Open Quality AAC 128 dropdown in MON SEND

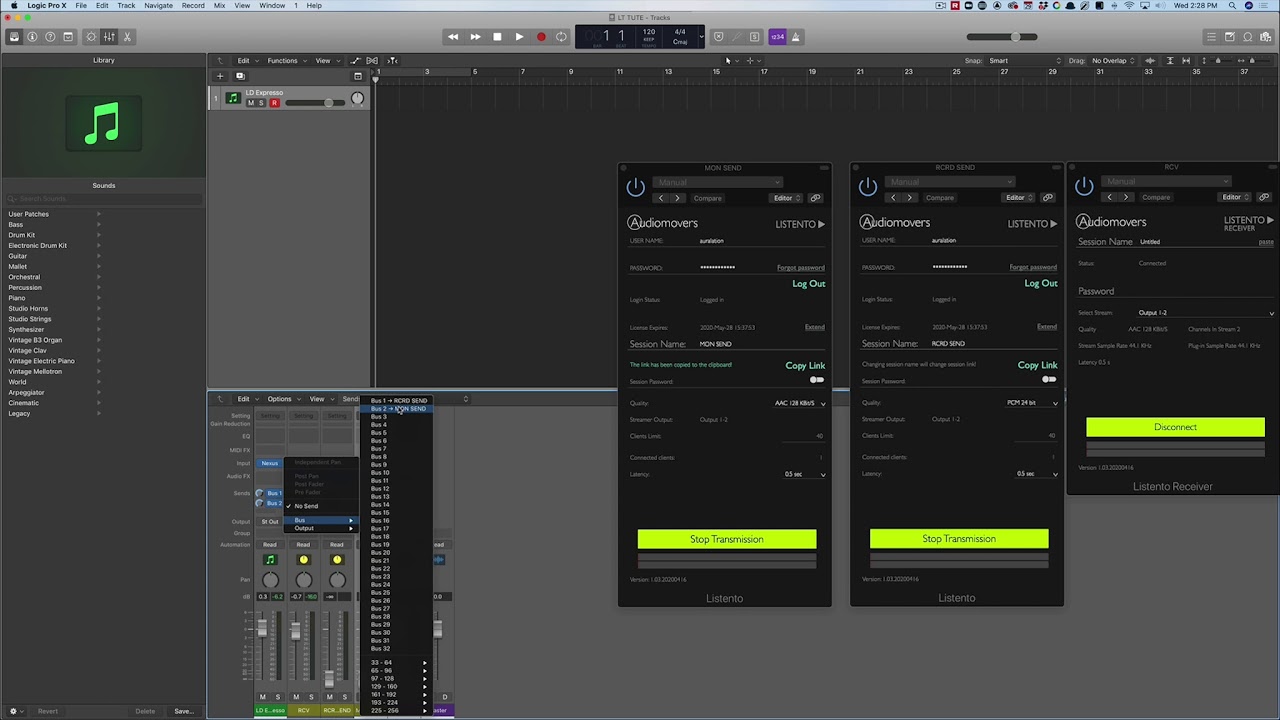(x=800, y=403)
